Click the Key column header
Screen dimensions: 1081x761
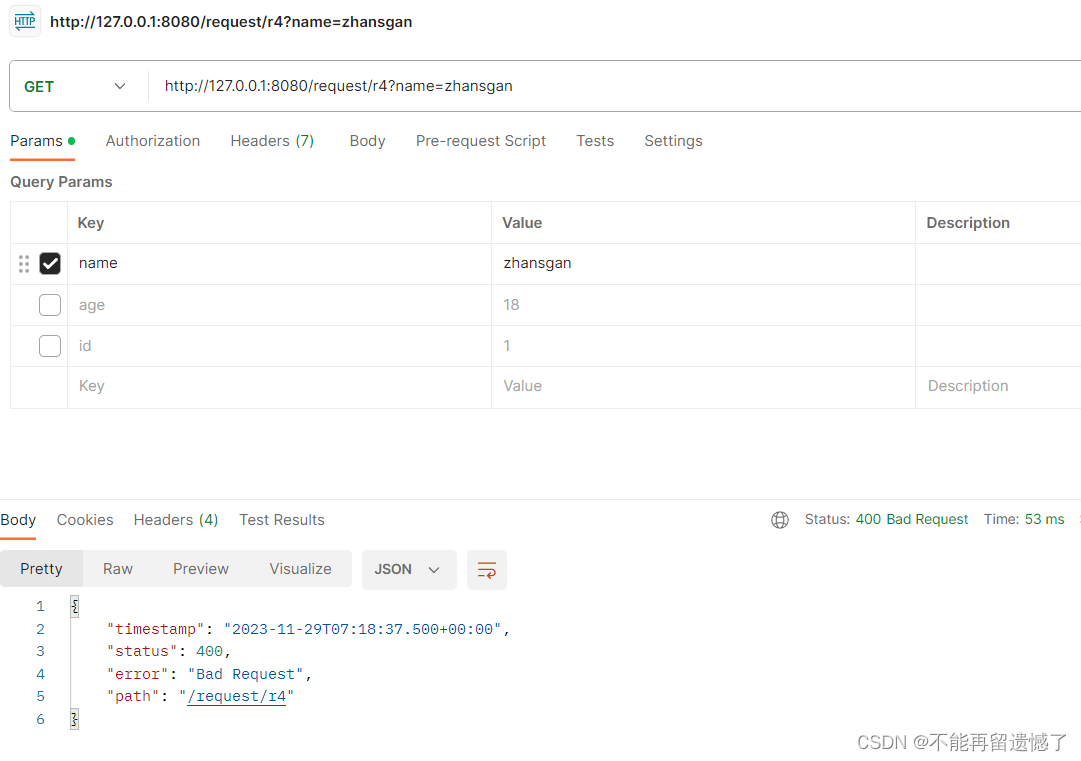pos(91,223)
